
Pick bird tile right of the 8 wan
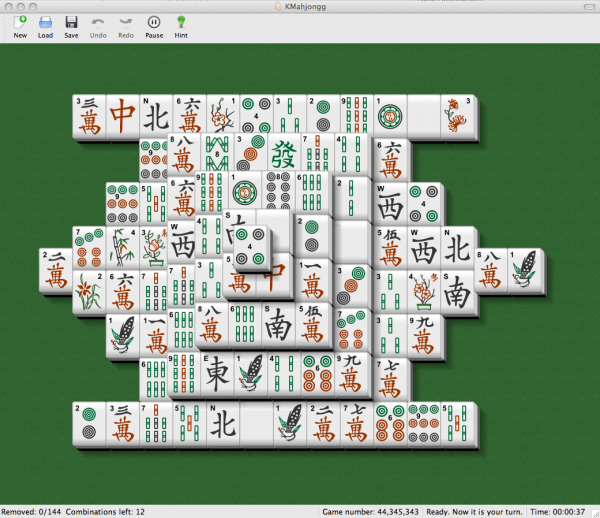tap(525, 270)
